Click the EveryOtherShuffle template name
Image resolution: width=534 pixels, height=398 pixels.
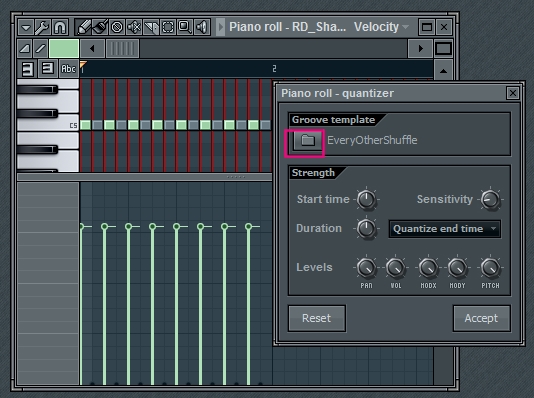coord(372,140)
